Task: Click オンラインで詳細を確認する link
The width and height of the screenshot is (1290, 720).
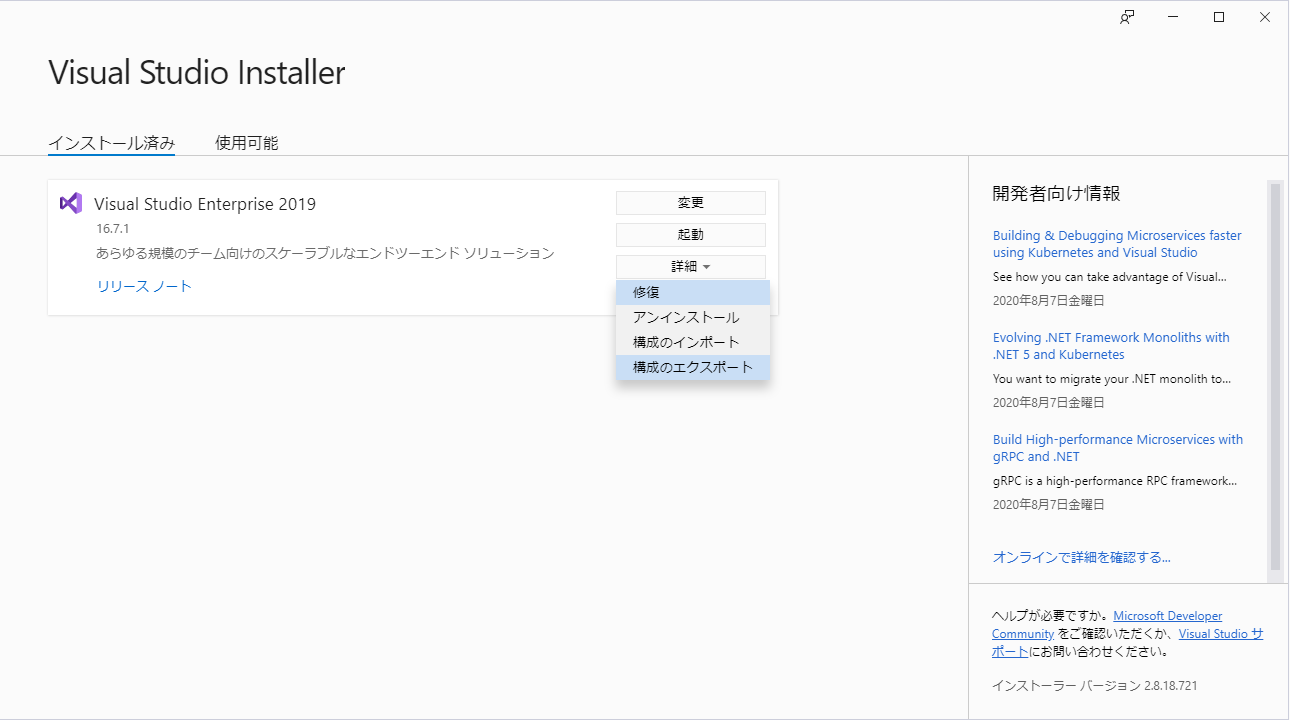Action: (x=1082, y=557)
